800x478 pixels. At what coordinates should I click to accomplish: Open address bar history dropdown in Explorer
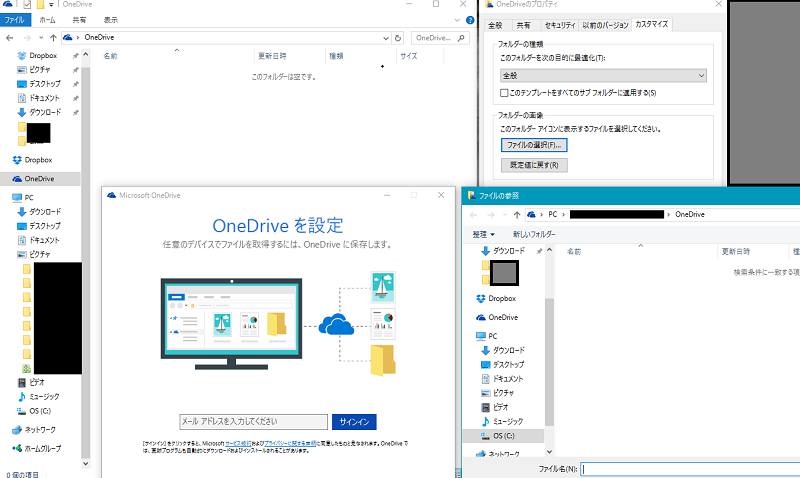[x=386, y=38]
